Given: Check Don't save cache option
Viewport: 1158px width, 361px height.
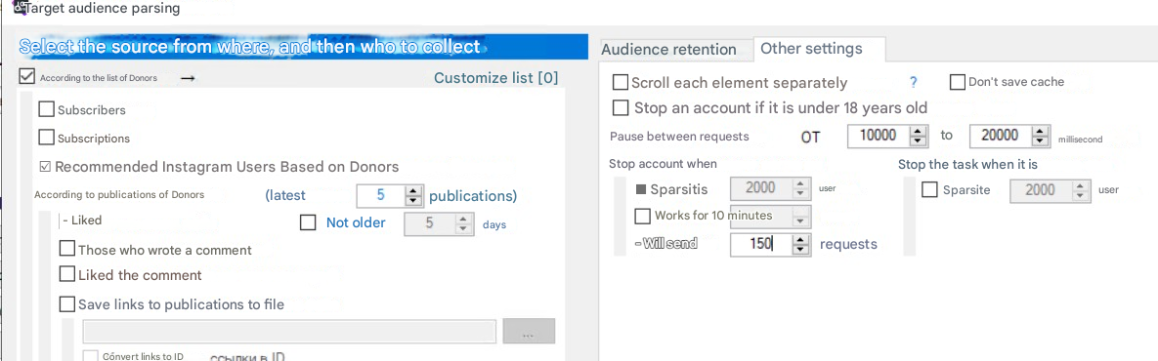Looking at the screenshot, I should click(958, 82).
